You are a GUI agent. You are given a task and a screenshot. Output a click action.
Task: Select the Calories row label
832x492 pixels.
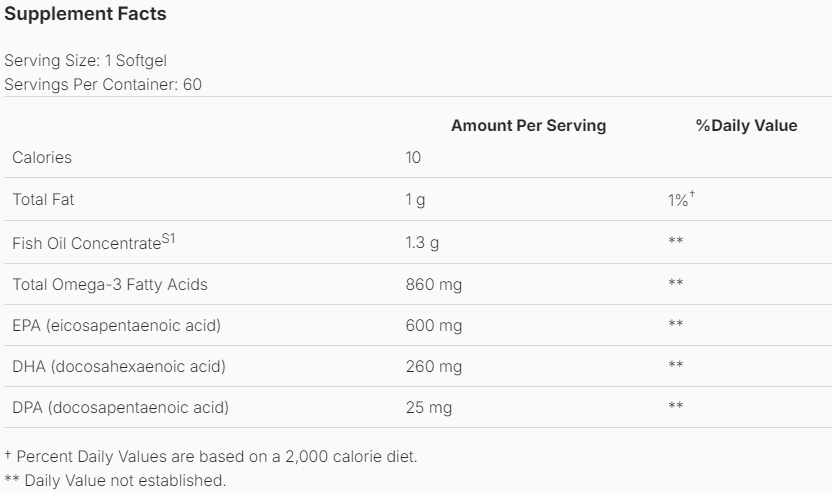[42, 157]
